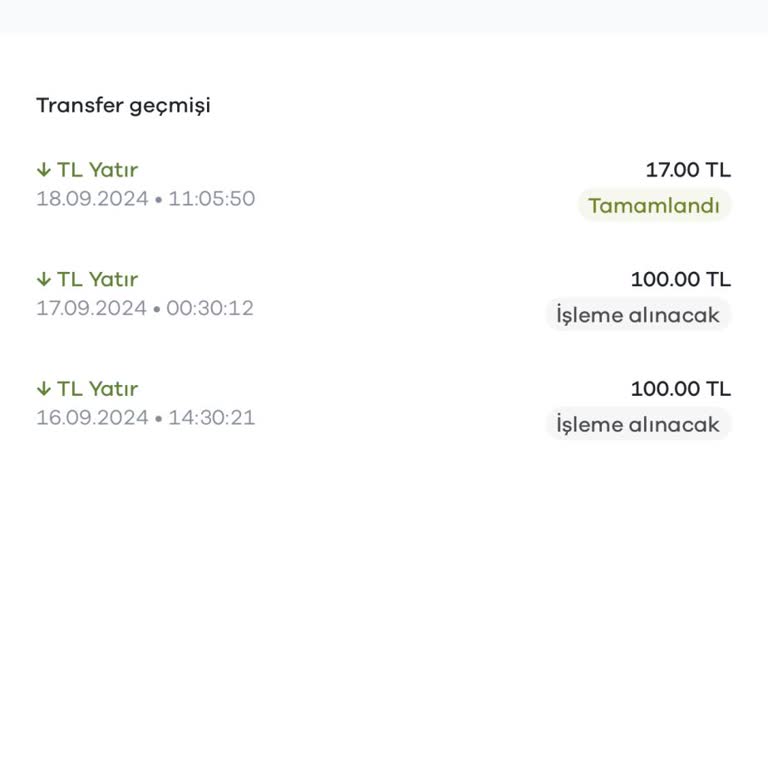Click the gray bar at the top
The width and height of the screenshot is (768, 768).
pyautogui.click(x=384, y=15)
